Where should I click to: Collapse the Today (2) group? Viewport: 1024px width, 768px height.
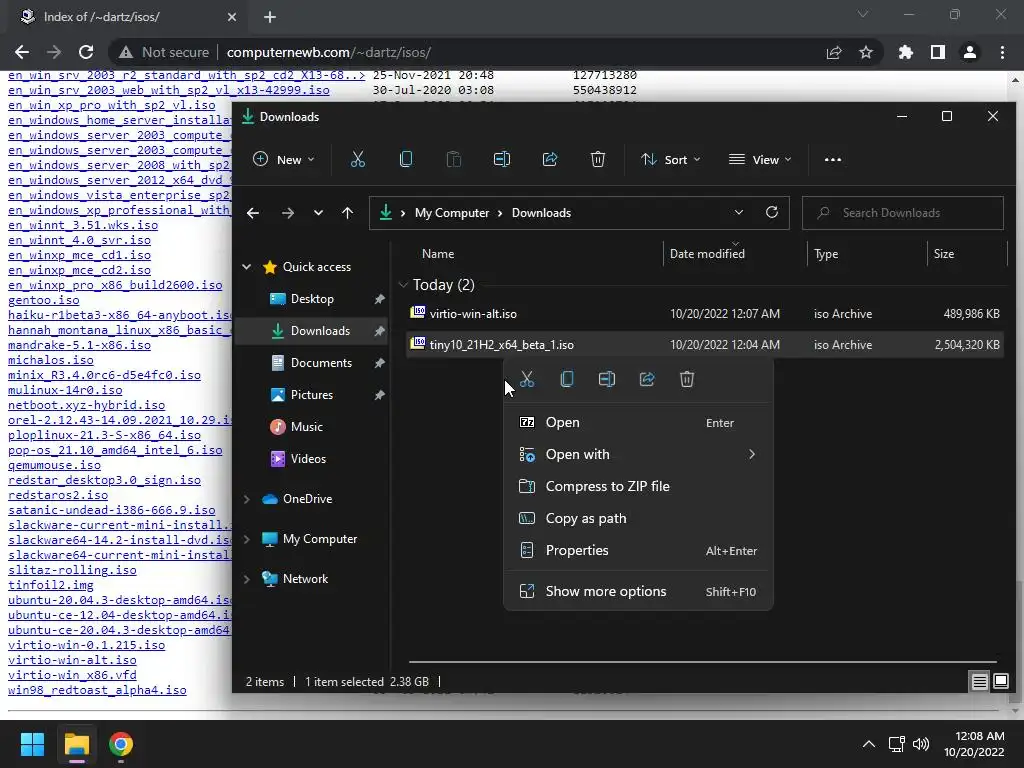pos(403,285)
